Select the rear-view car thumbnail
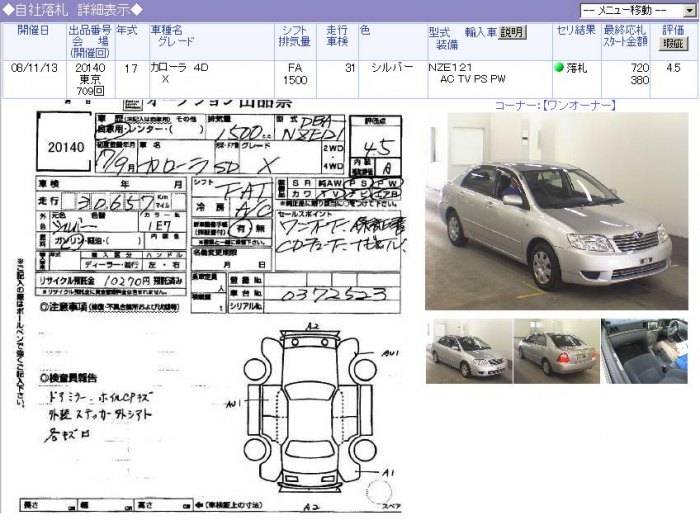700x520 pixels. (556, 351)
